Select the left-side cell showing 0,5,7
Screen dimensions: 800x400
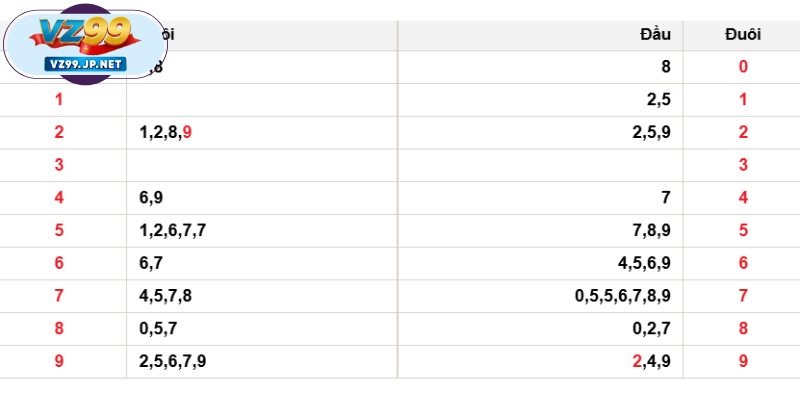coord(159,328)
